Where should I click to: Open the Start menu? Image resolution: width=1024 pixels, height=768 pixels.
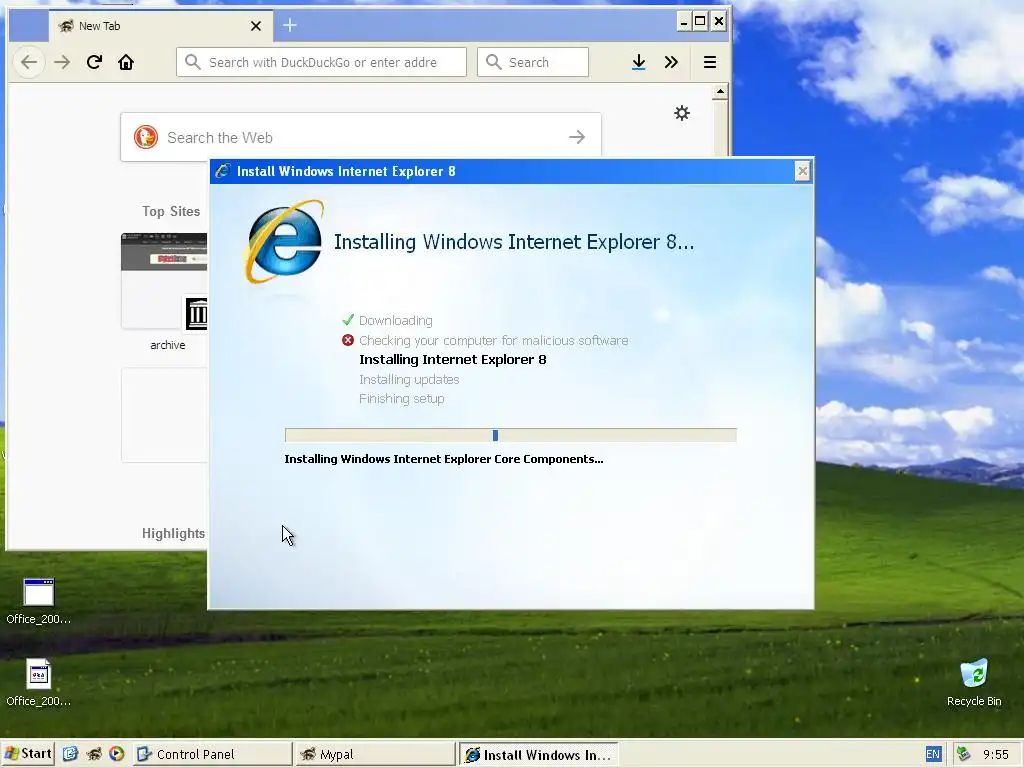coord(27,754)
